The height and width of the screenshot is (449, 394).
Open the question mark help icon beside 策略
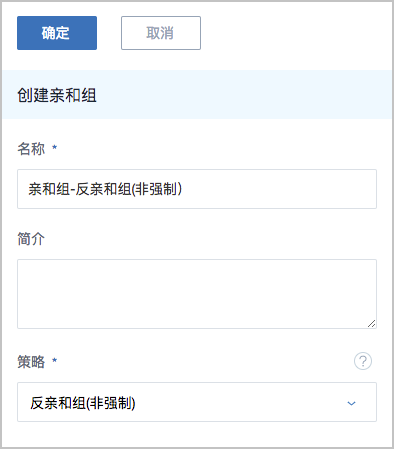click(x=363, y=361)
